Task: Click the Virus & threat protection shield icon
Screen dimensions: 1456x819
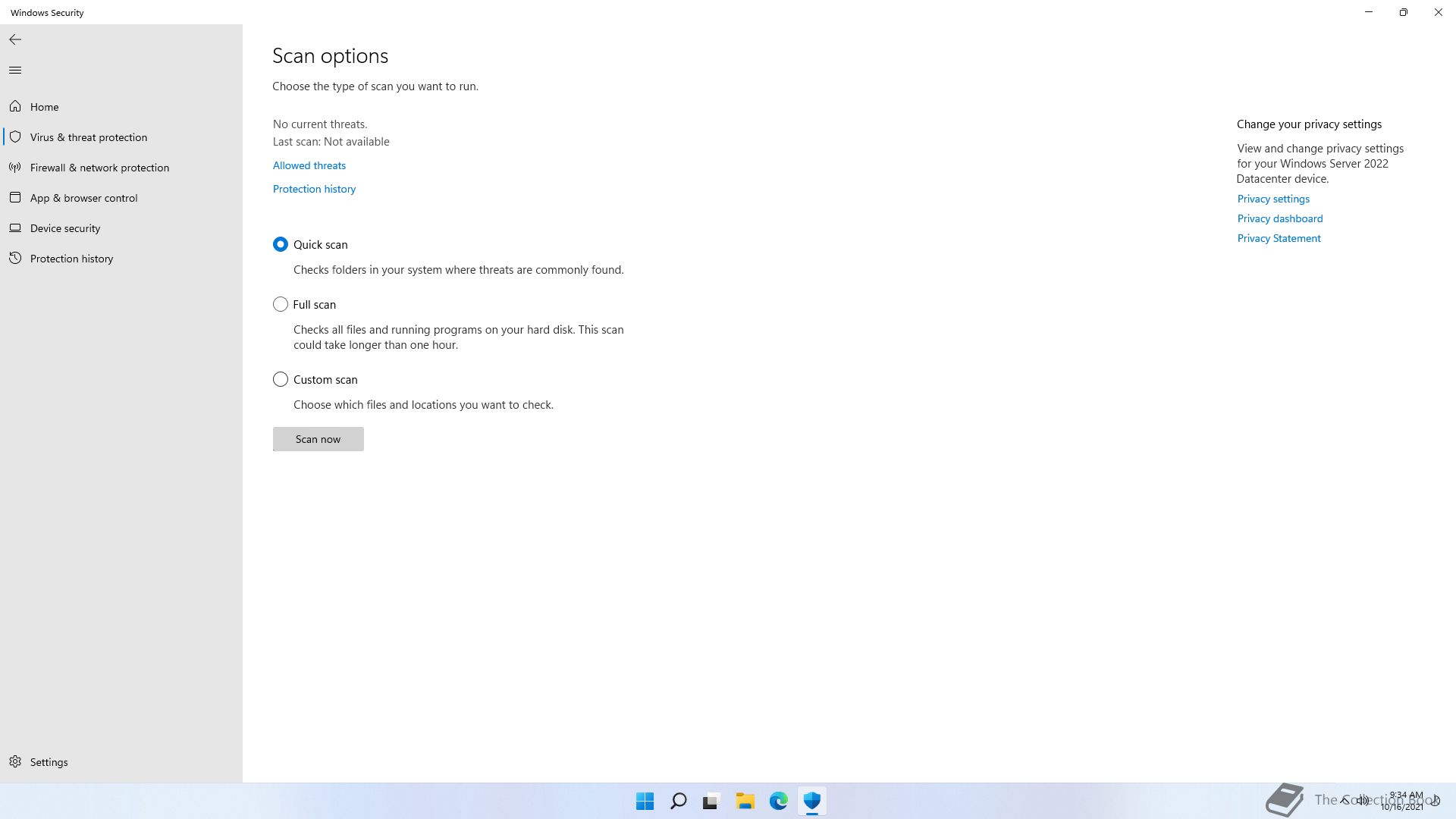Action: coord(15,136)
